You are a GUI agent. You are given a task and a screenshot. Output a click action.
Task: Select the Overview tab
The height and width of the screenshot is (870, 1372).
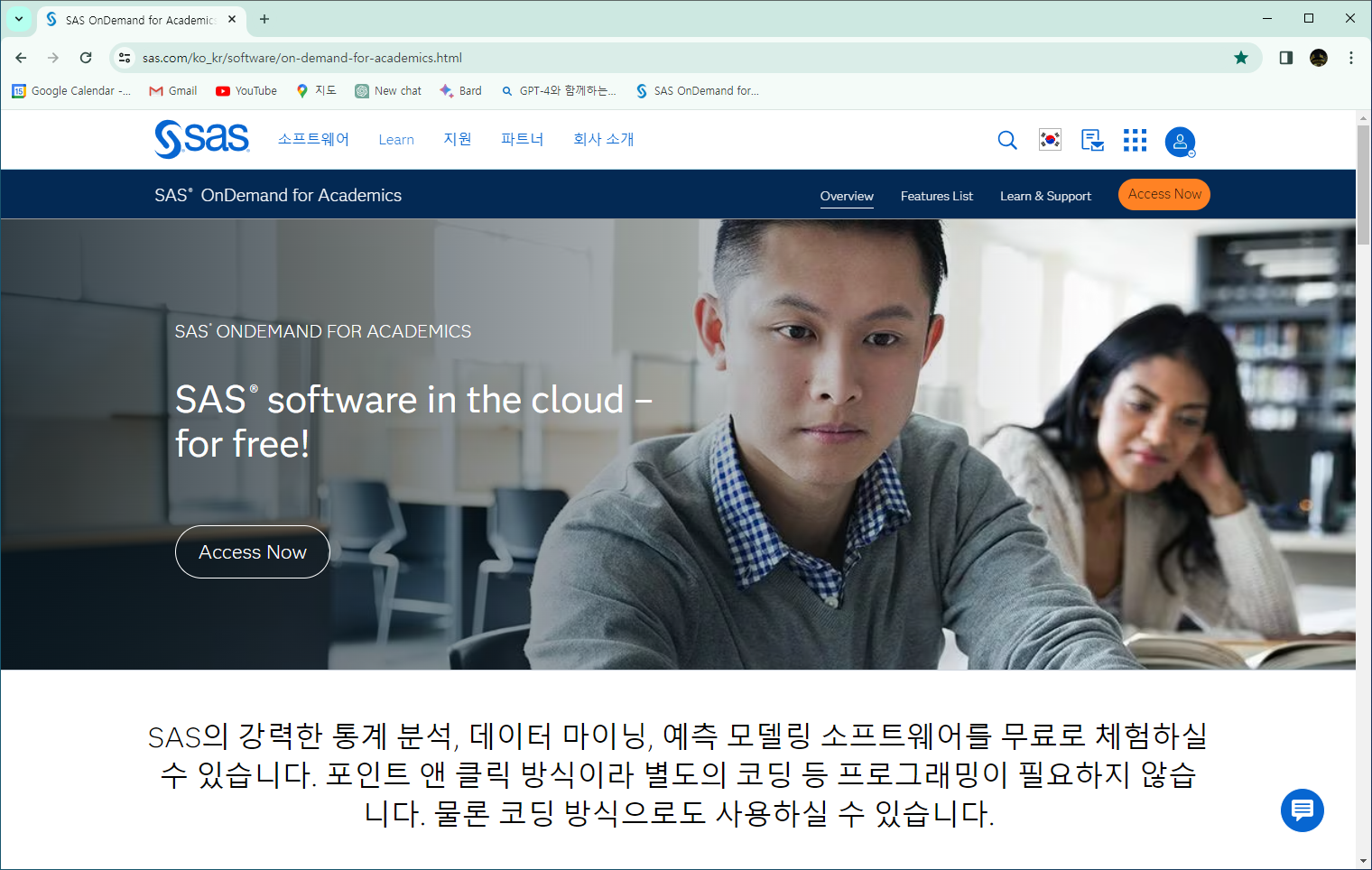tap(847, 196)
